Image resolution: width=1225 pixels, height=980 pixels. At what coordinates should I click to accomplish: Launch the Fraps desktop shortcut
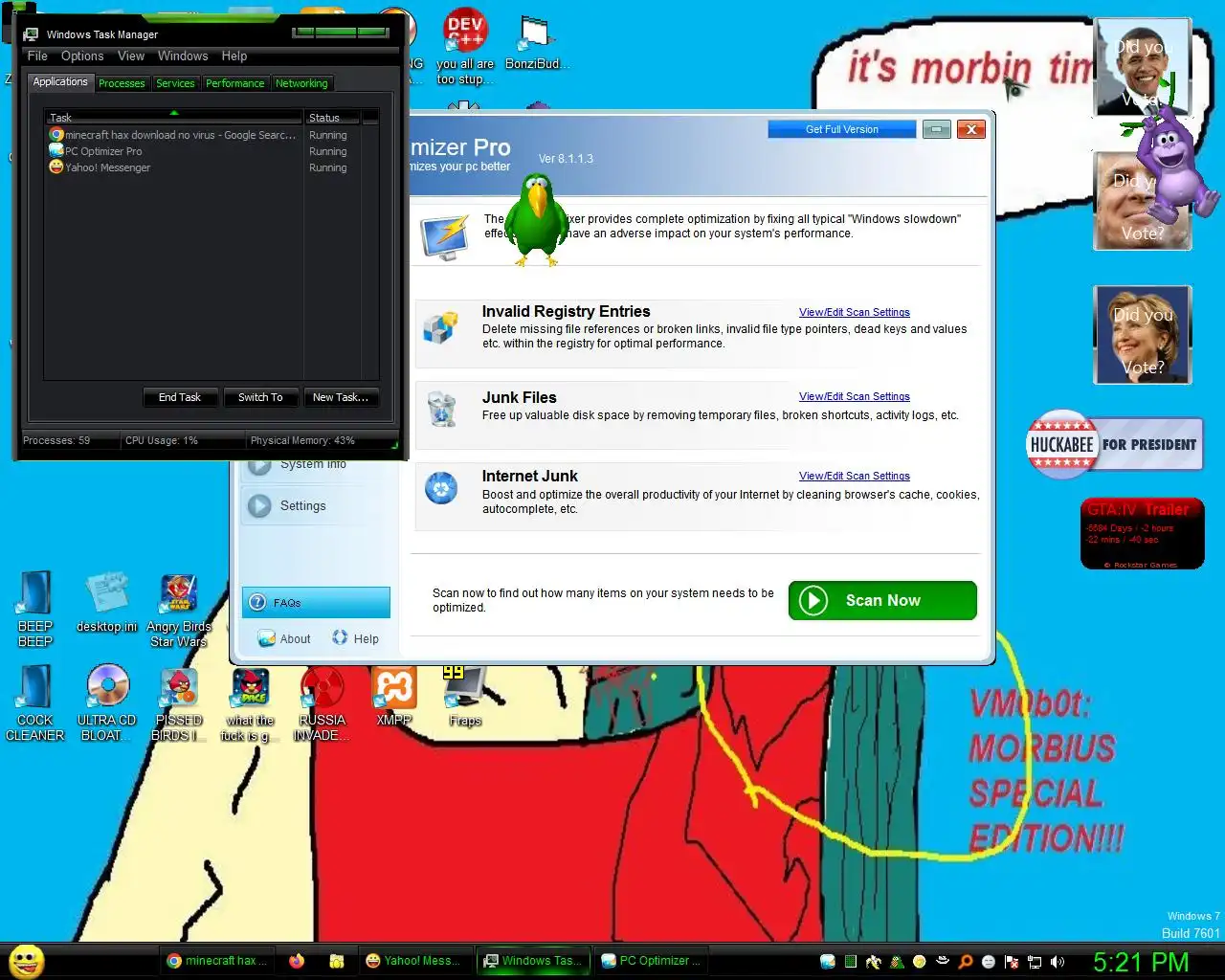465,696
